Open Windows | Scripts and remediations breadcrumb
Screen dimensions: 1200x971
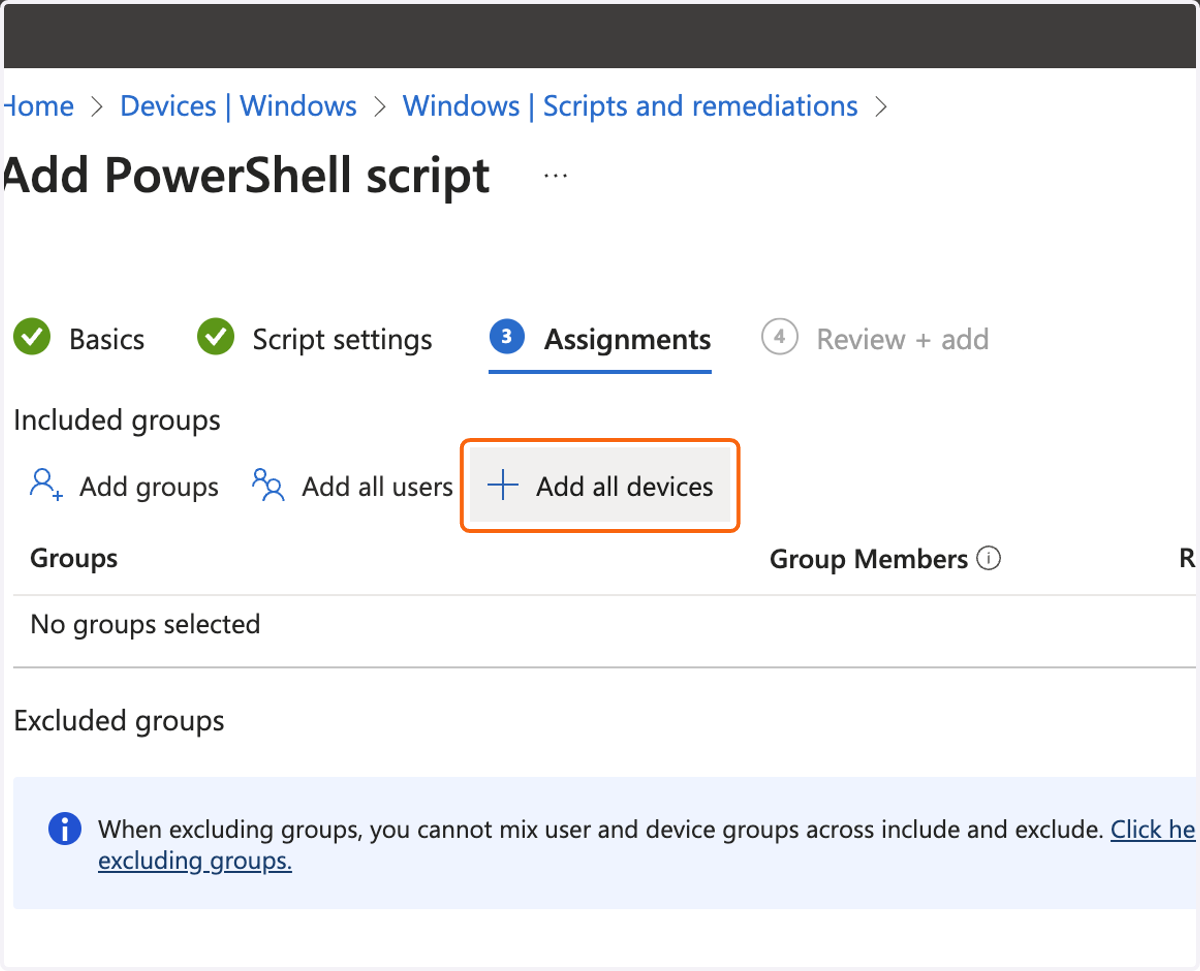[630, 106]
